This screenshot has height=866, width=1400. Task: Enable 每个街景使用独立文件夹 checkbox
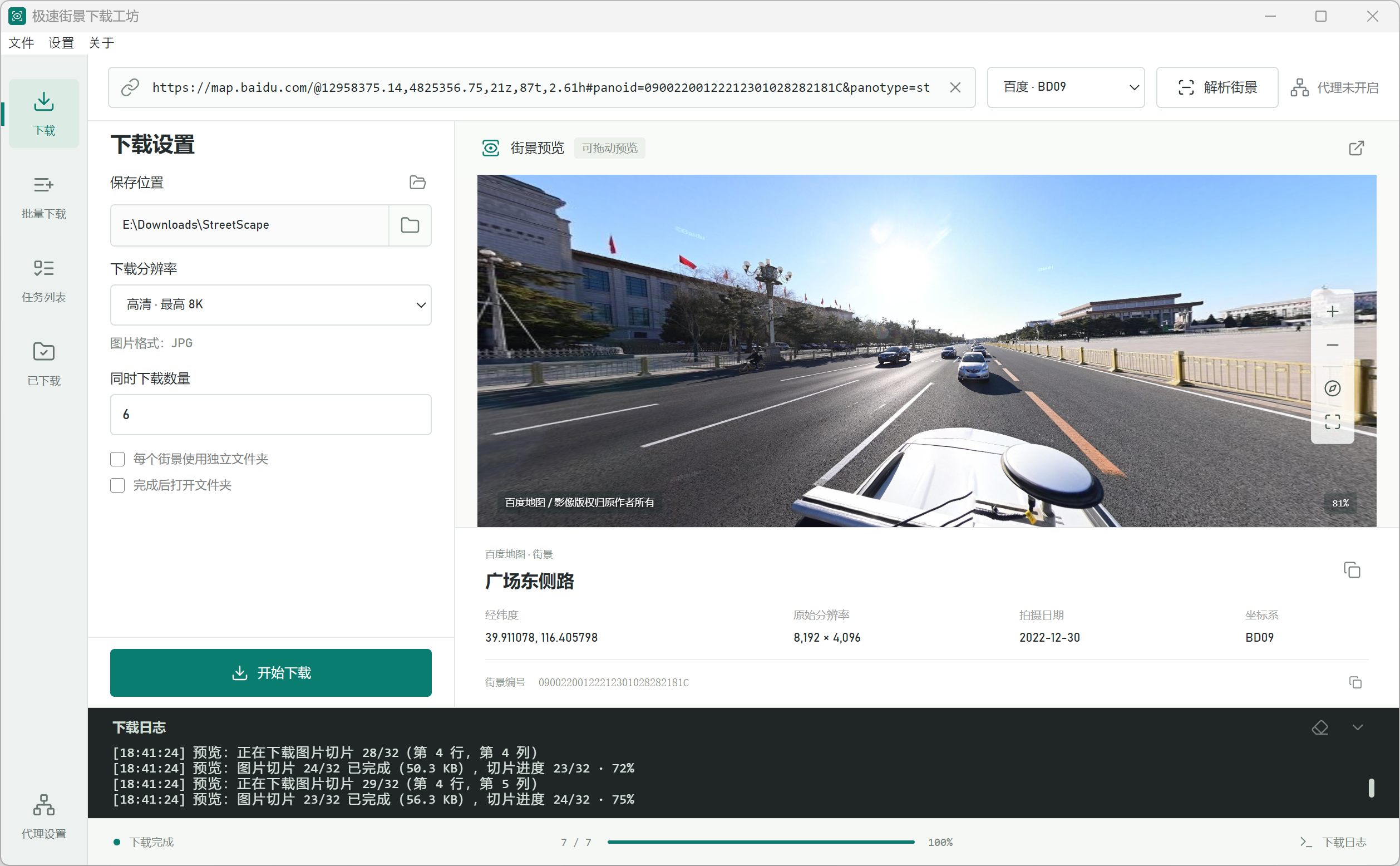[117, 459]
